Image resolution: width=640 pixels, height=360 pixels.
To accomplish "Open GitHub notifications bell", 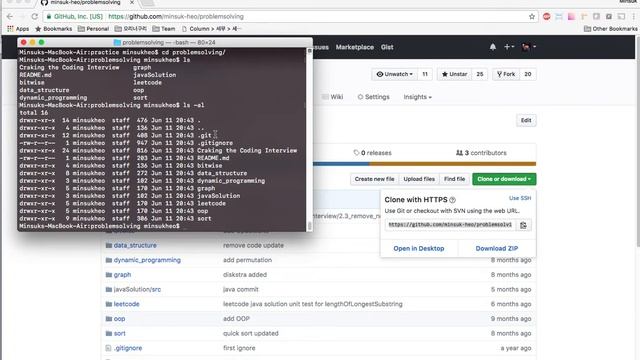I will [493, 47].
